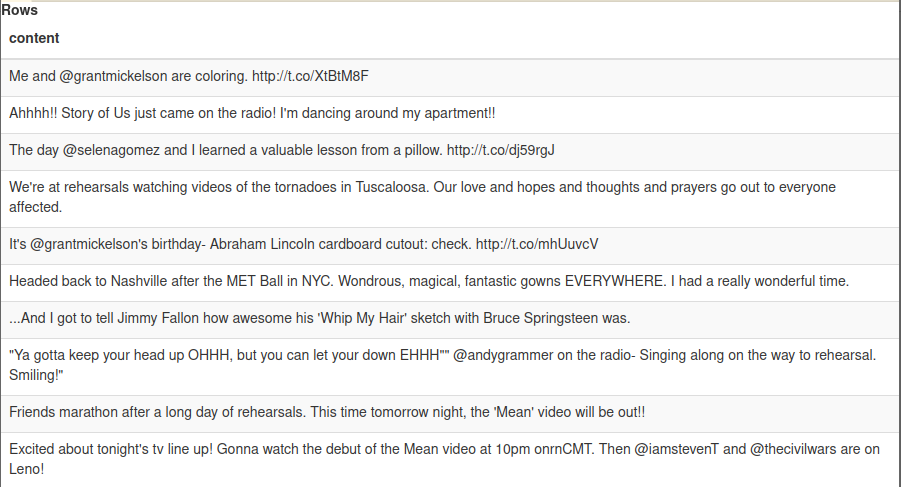Open the http://t.co/dj59rgJ link
The image size is (901, 487).
pos(500,150)
